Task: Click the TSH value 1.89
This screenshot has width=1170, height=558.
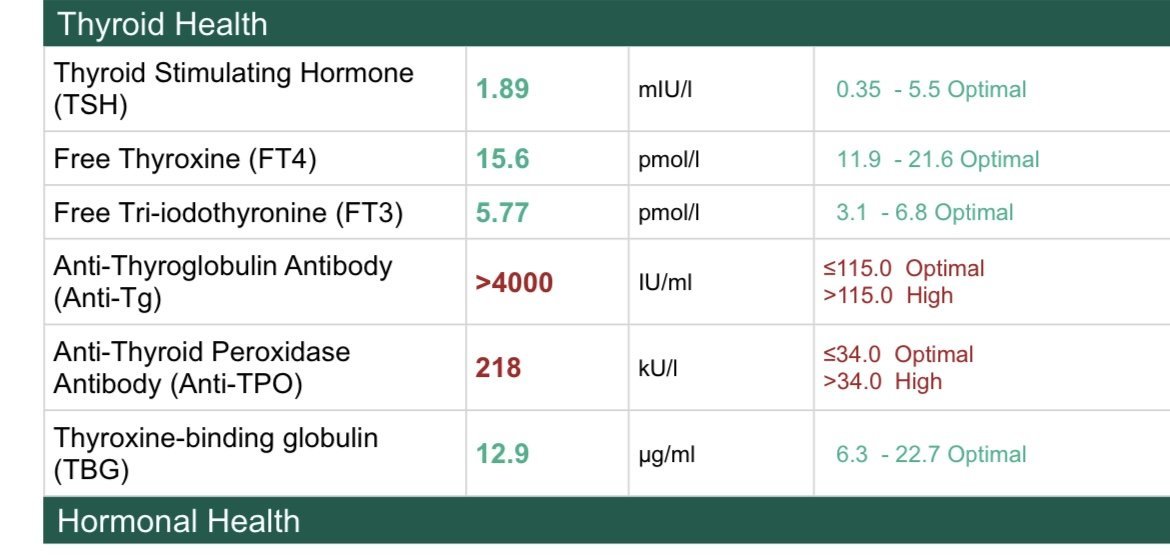Action: (502, 89)
